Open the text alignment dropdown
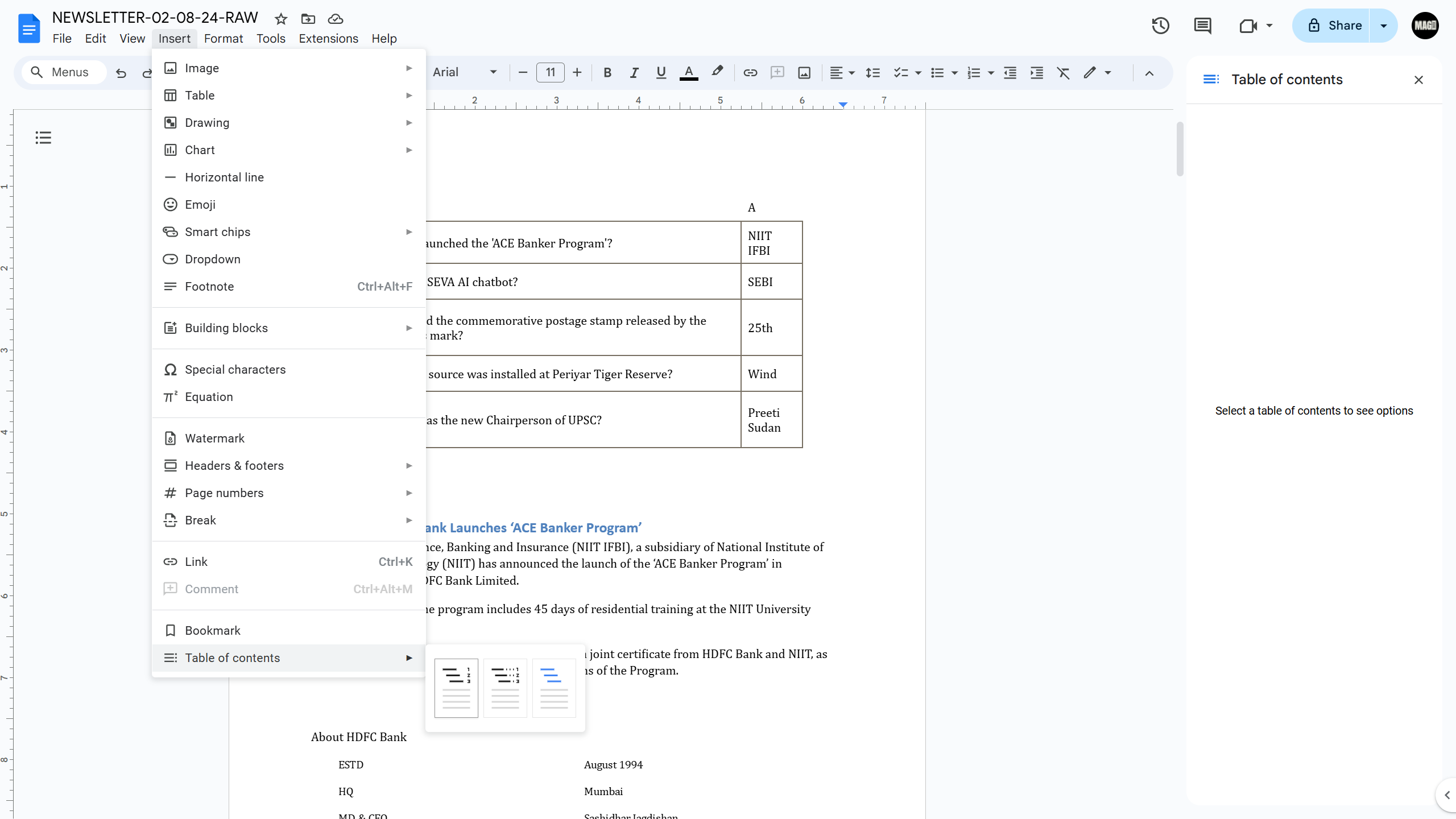 click(842, 72)
